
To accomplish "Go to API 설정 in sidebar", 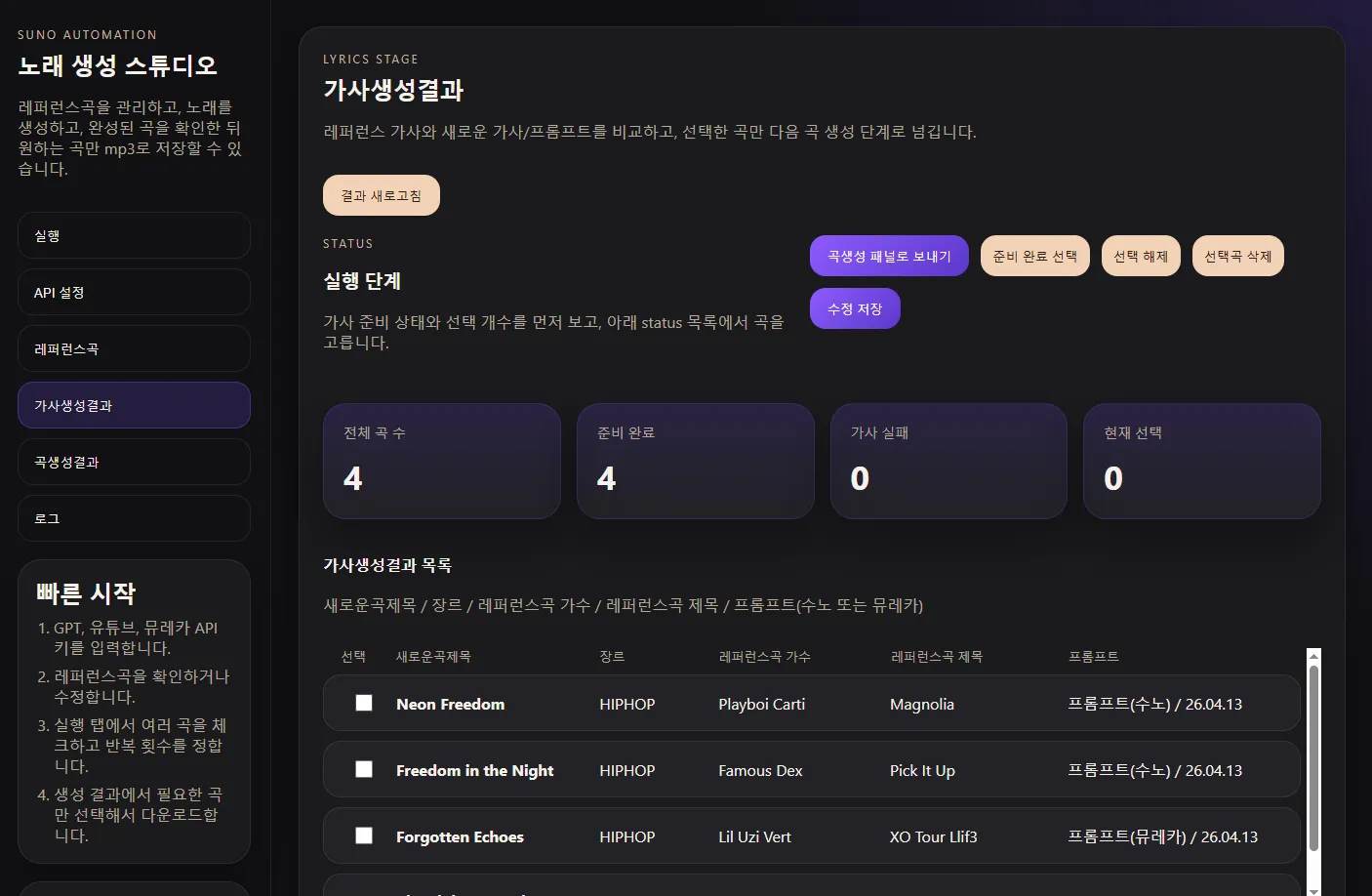I will pos(134,293).
